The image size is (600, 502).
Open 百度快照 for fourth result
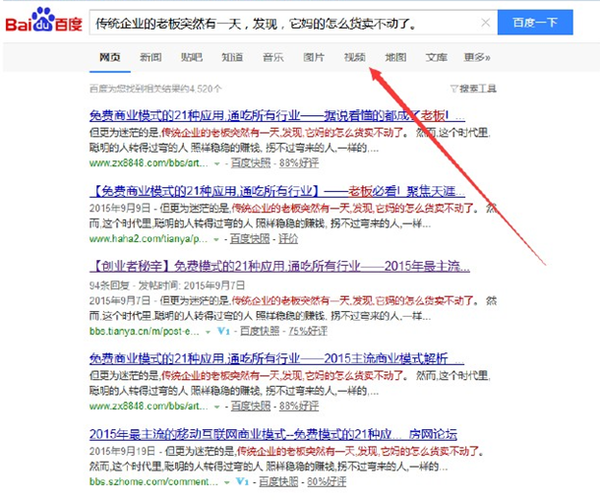click(251, 406)
